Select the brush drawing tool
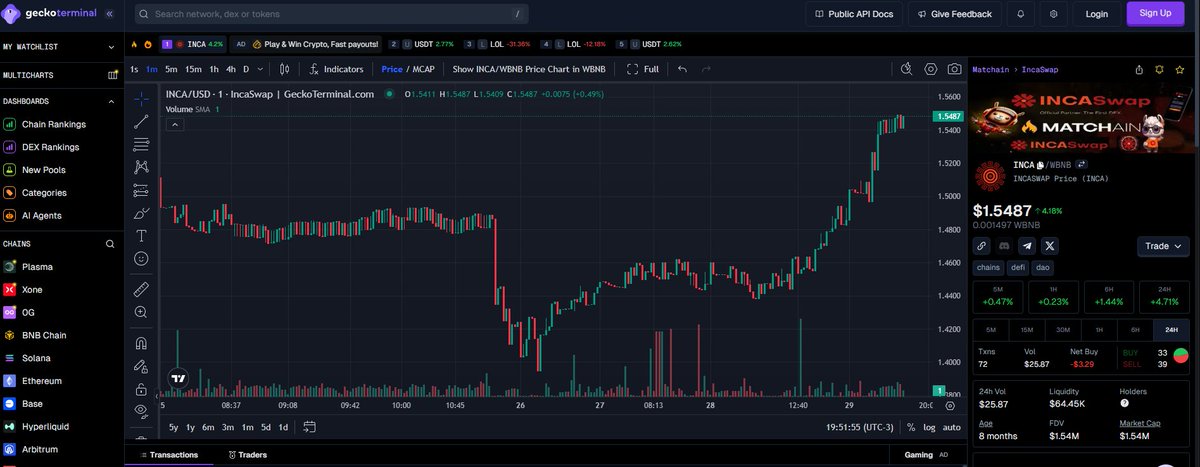The image size is (1200, 467). click(141, 213)
